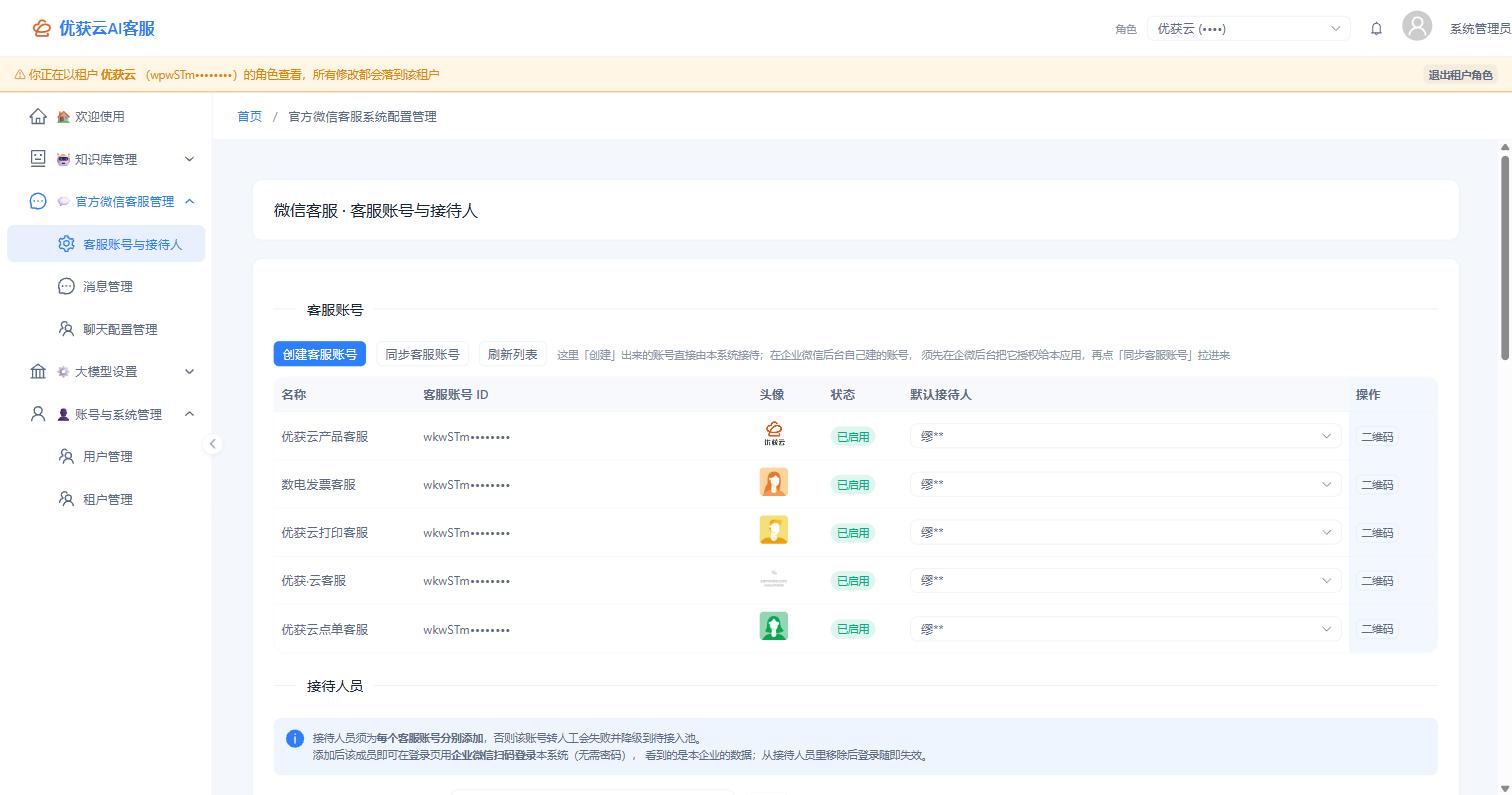Screen dimensions: 1512x795
Task: Click the 退出租户角色 button
Action: click(x=1460, y=75)
